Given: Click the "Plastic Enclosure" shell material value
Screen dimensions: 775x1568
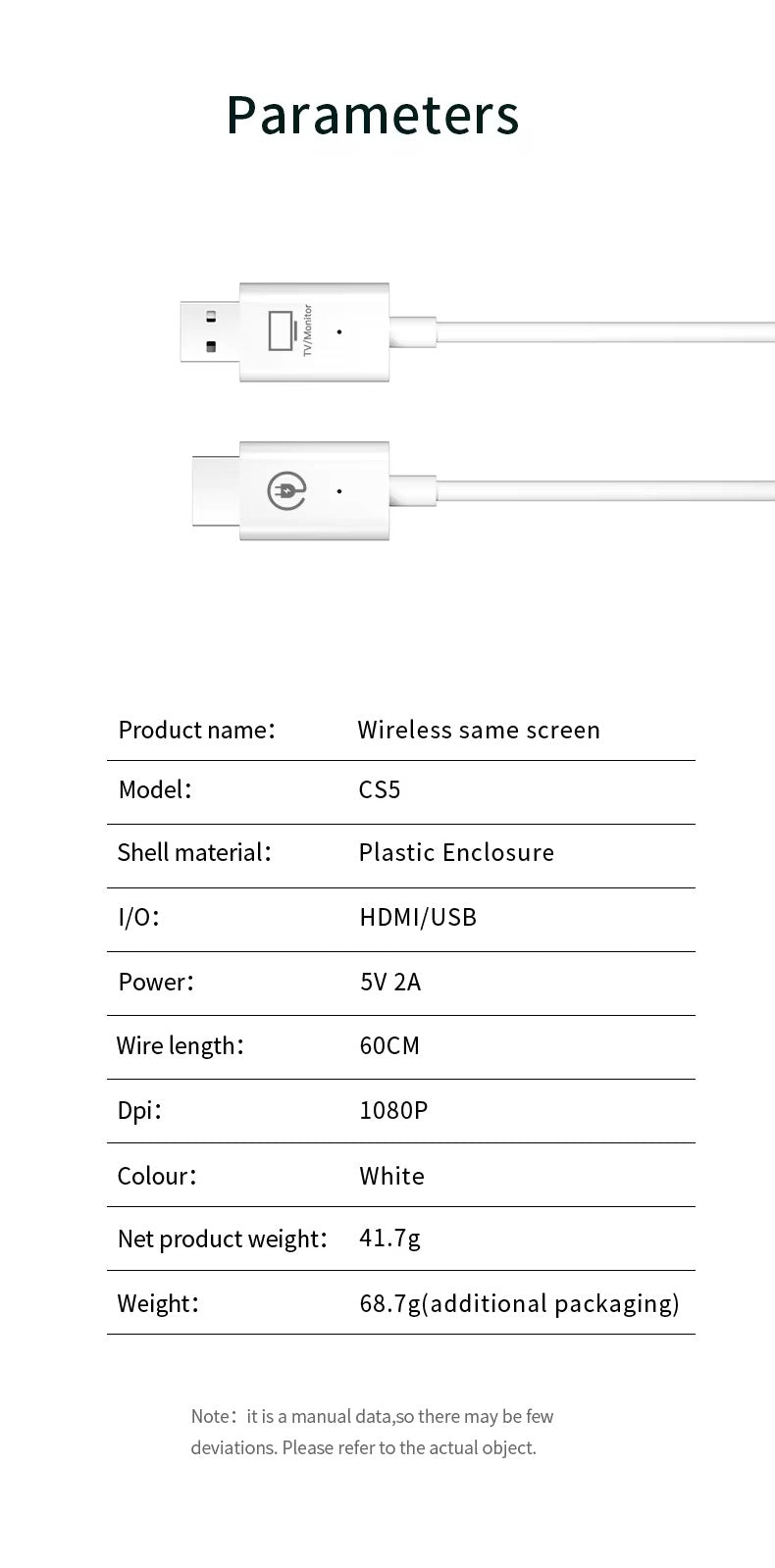Looking at the screenshot, I should tap(456, 852).
